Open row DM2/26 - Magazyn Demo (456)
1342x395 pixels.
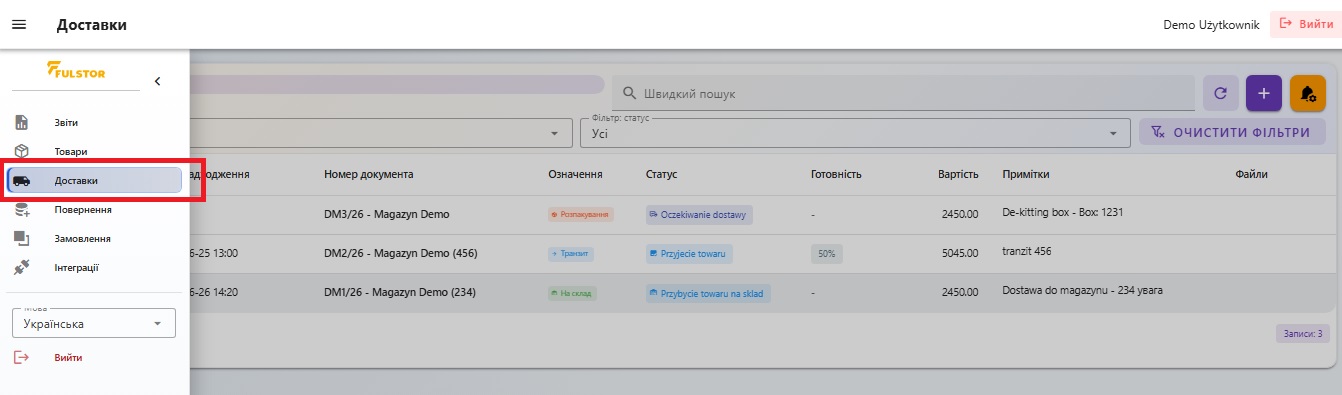pyautogui.click(x=400, y=253)
